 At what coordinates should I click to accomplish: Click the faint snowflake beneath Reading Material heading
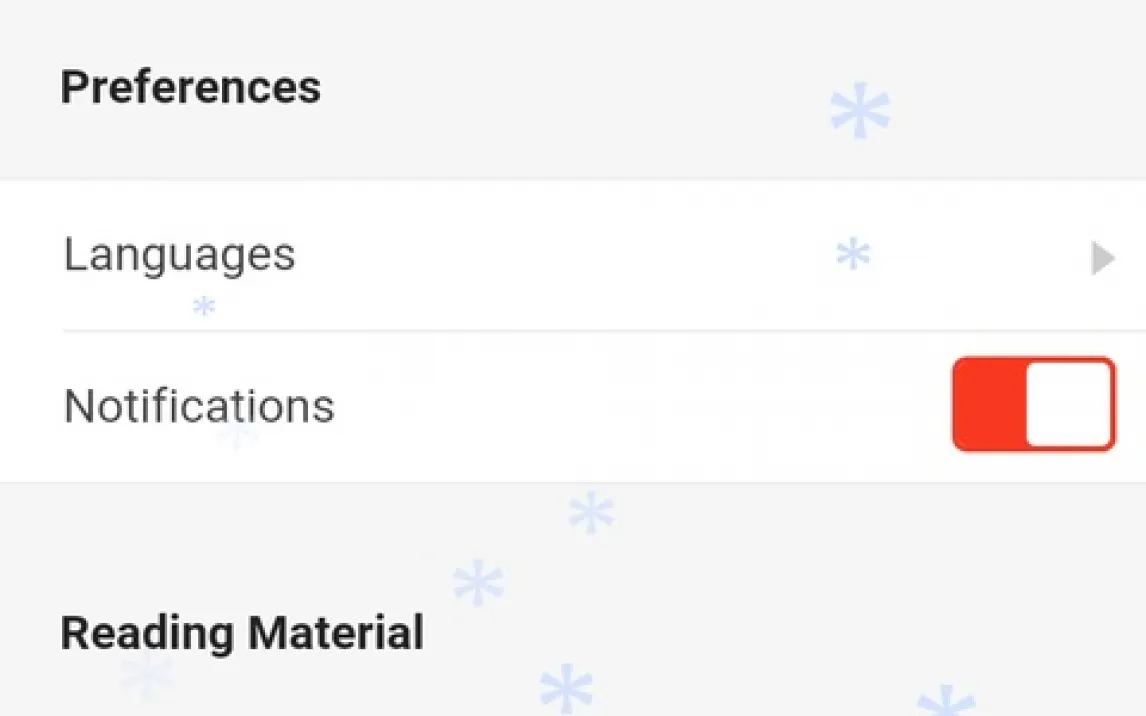147,676
